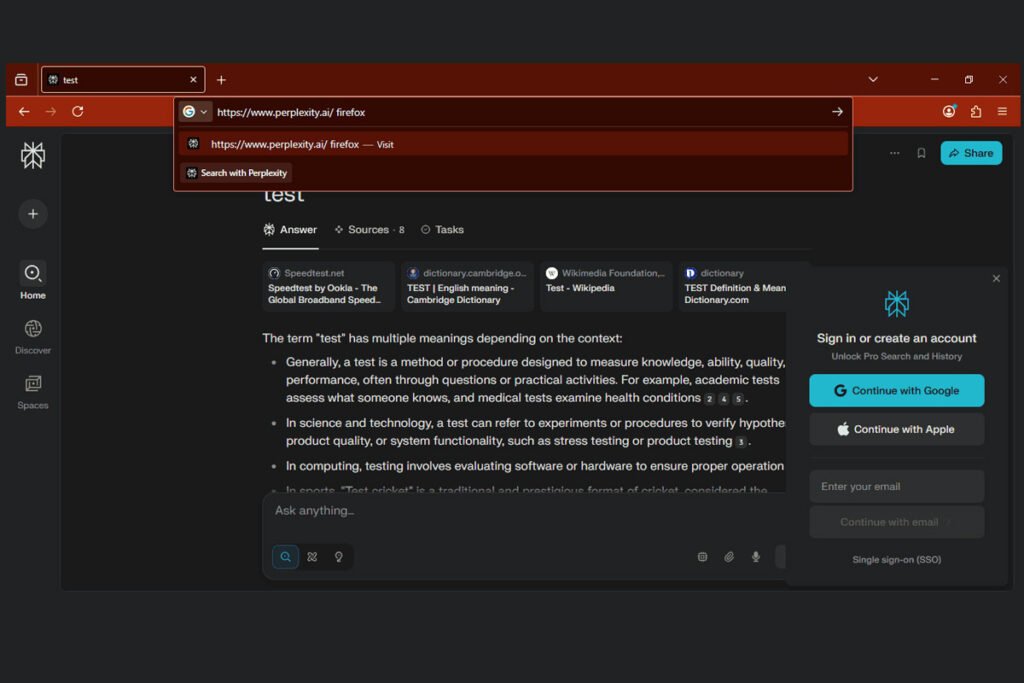The image size is (1024, 683).
Task: Open Single sign-on (SSO) link
Action: tap(897, 560)
